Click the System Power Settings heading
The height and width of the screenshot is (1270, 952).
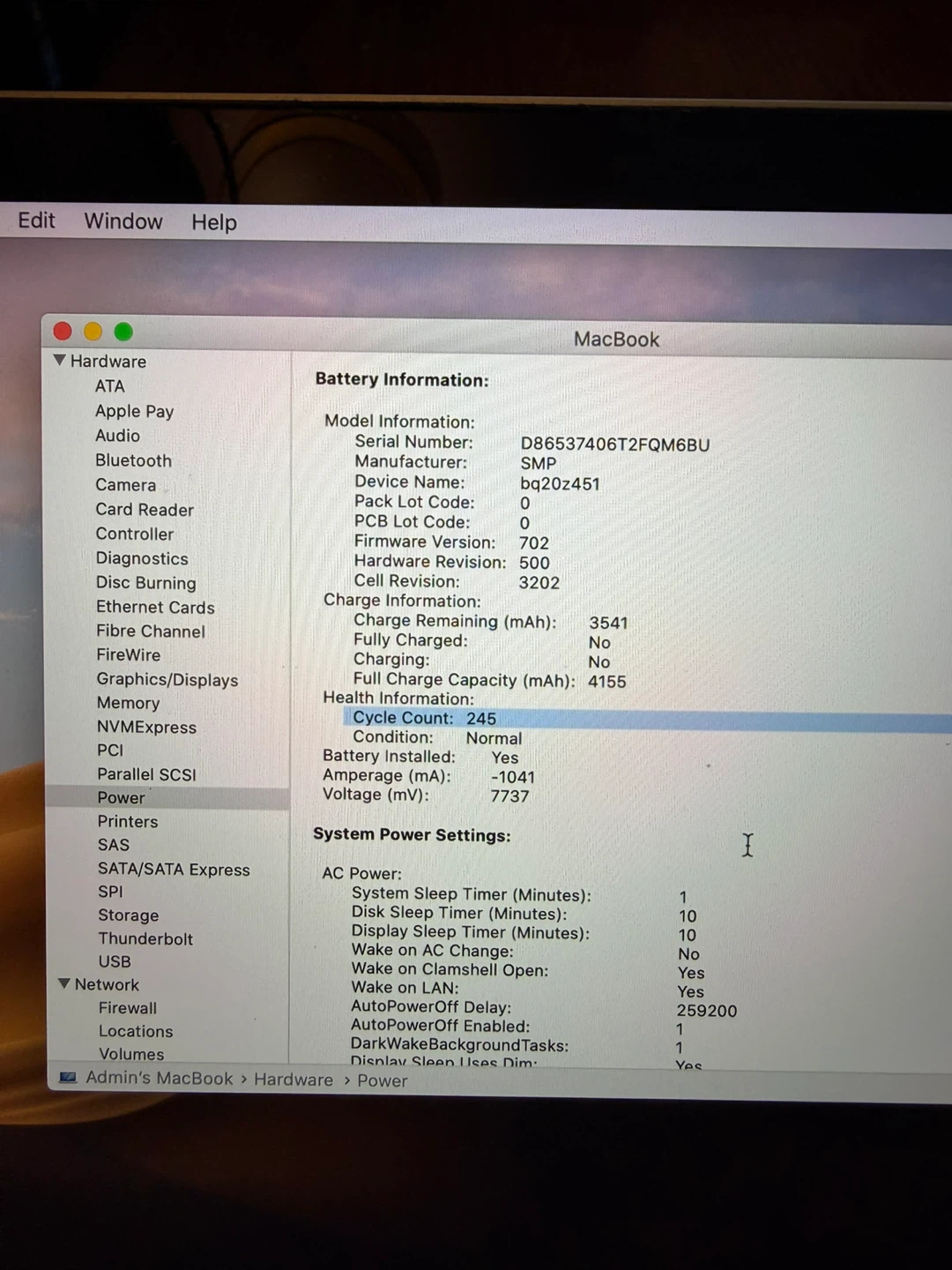pyautogui.click(x=412, y=835)
